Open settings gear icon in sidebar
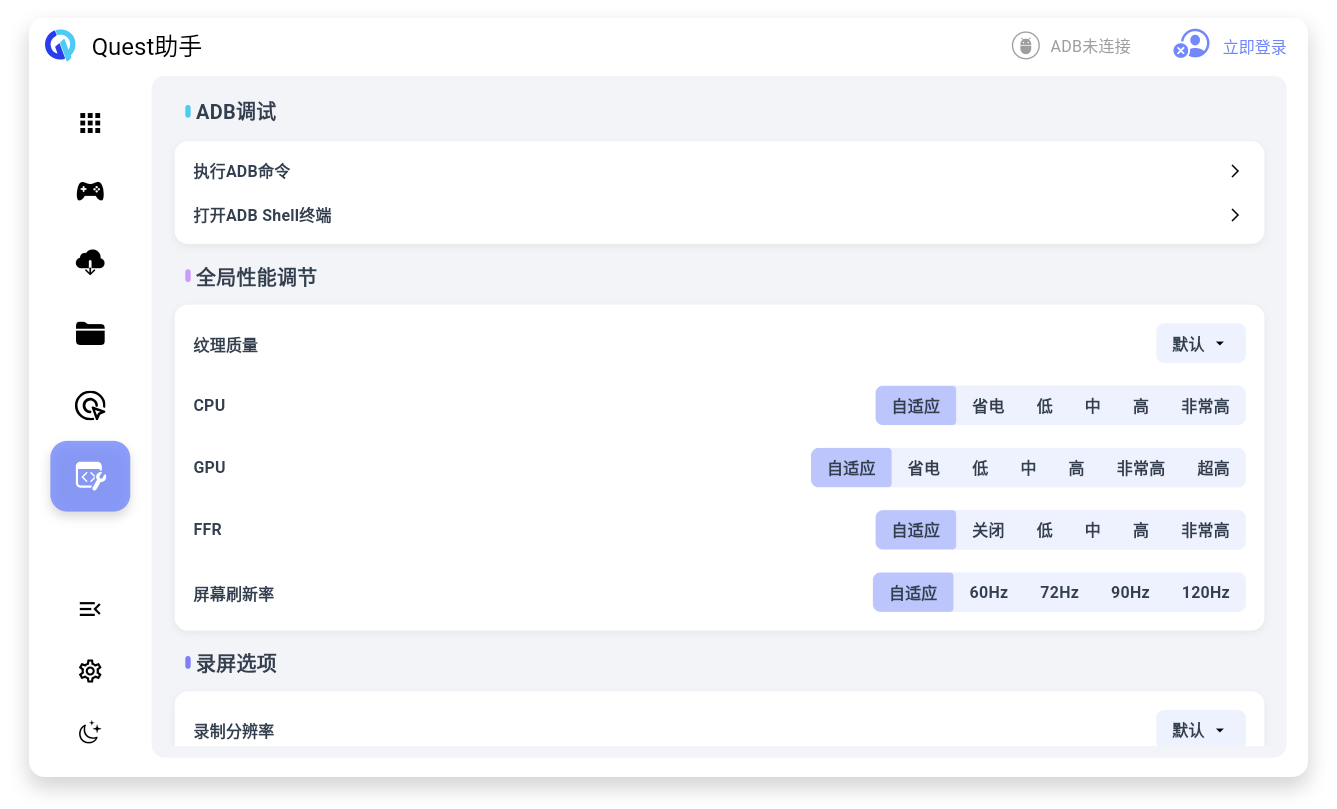This screenshot has width=1337, height=809. click(x=90, y=671)
